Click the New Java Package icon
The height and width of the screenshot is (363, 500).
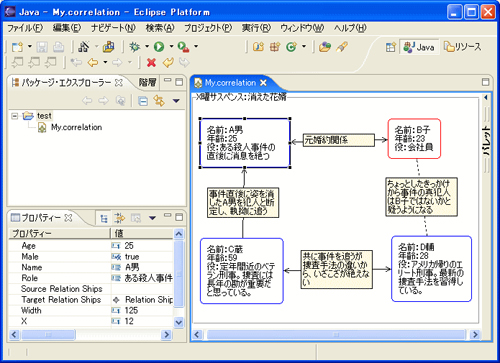click(x=275, y=47)
